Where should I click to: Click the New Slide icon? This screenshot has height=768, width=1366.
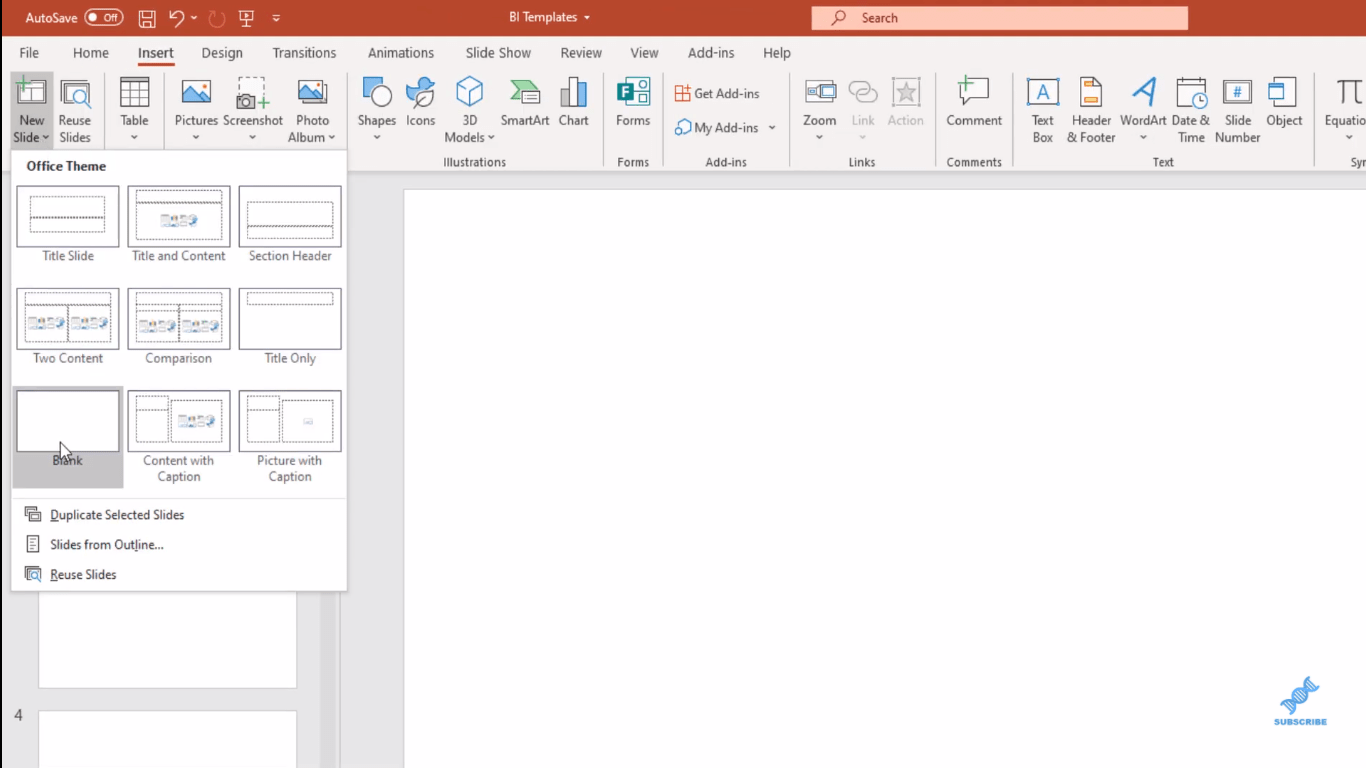click(31, 93)
